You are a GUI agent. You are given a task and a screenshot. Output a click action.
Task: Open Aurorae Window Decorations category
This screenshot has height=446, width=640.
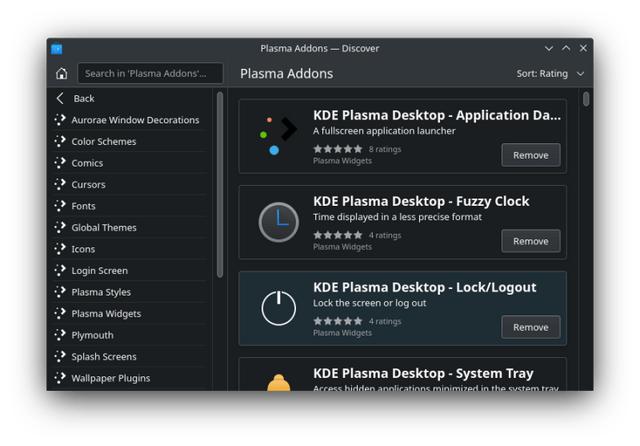tap(130, 120)
